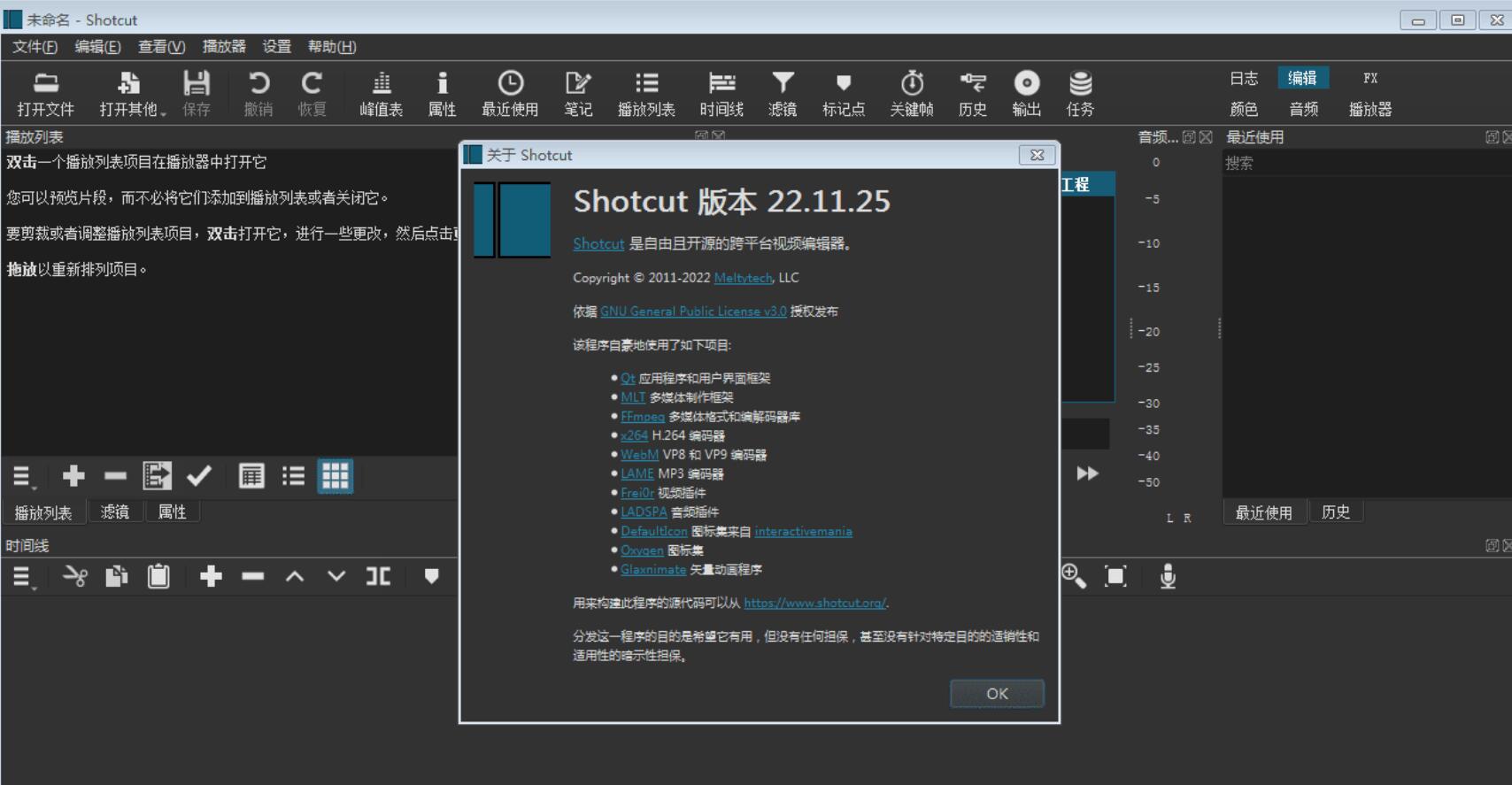Click the Undo (撤销) icon
This screenshot has width=1512, height=785.
point(258,93)
